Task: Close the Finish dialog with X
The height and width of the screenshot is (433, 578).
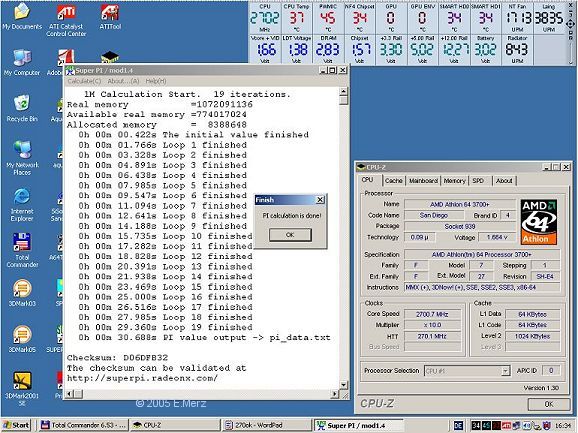Action: point(320,200)
